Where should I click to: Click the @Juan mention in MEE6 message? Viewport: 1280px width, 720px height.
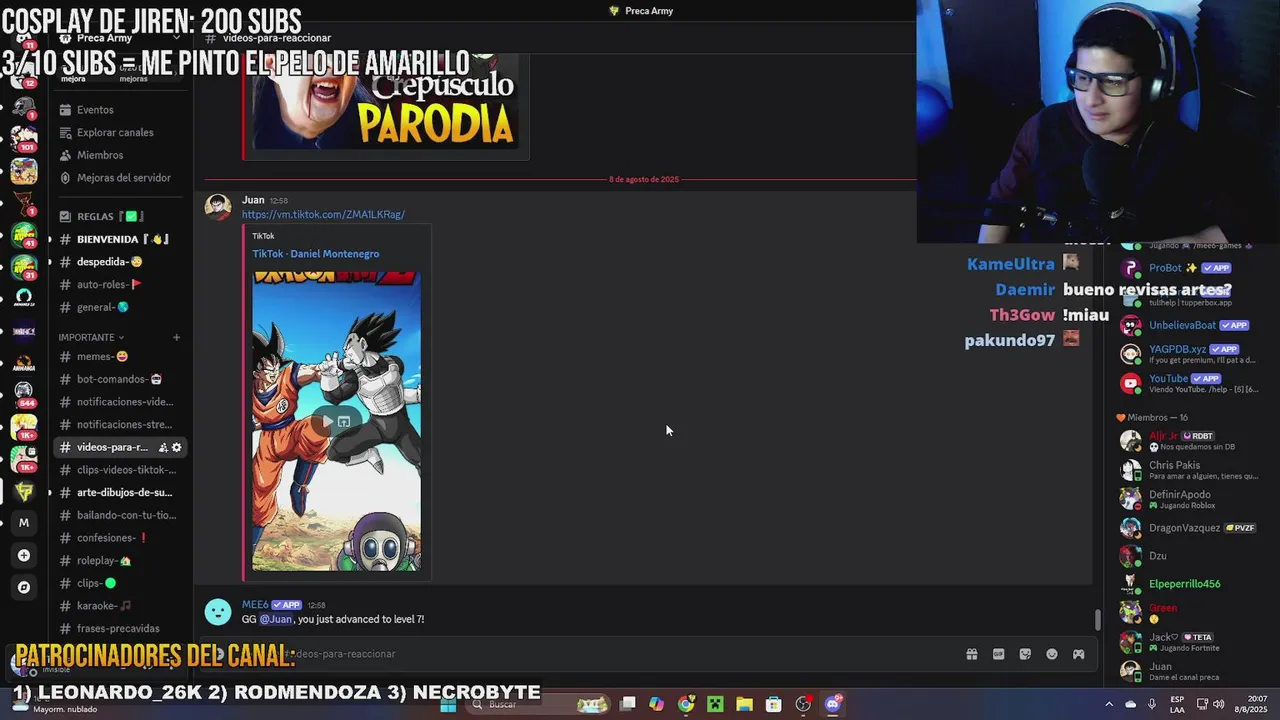277,619
